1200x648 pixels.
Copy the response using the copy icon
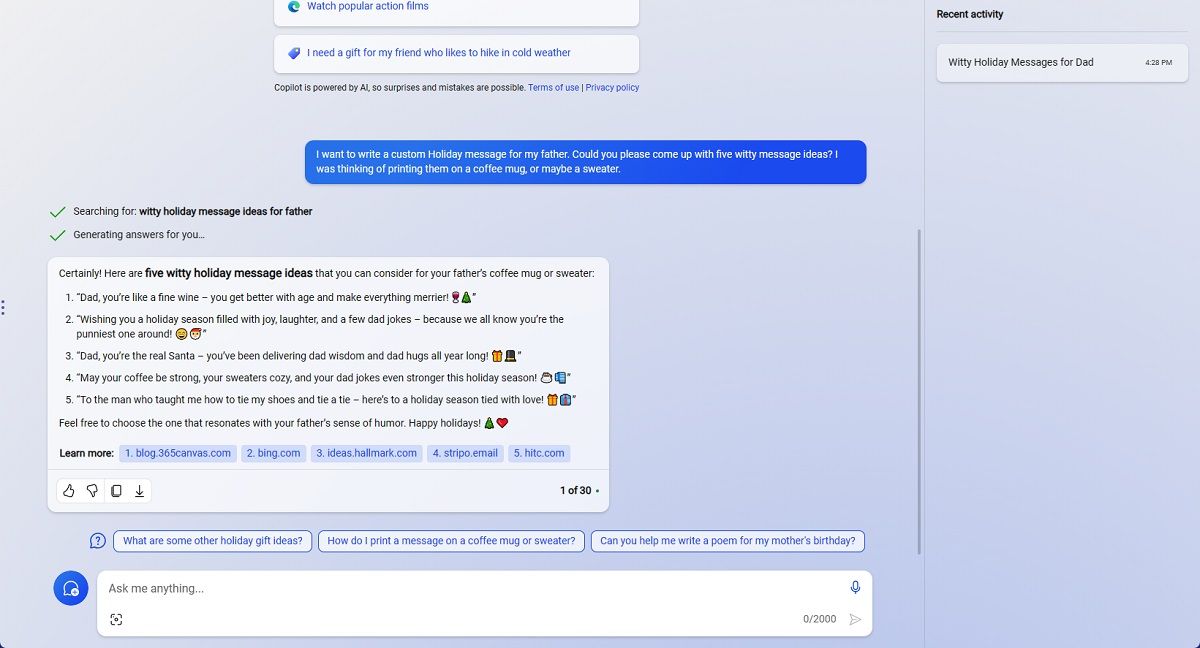[116, 491]
